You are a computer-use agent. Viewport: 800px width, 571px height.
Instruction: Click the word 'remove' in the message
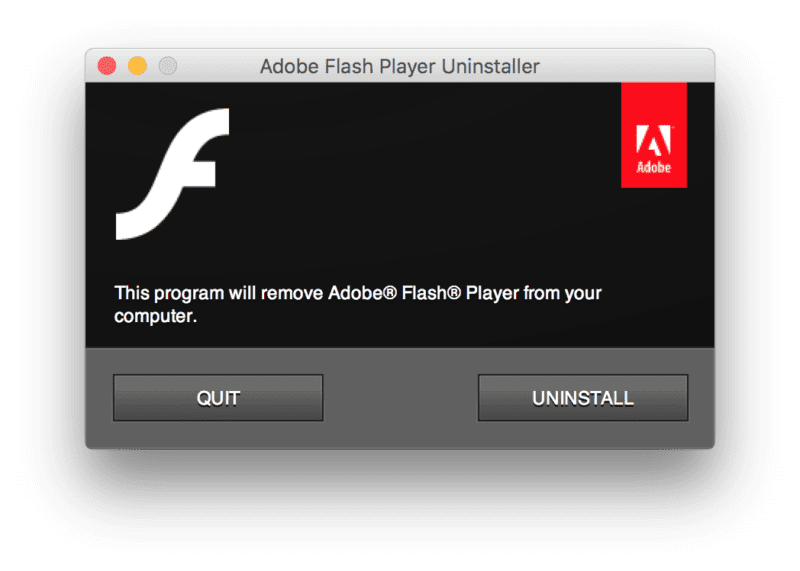click(x=292, y=293)
